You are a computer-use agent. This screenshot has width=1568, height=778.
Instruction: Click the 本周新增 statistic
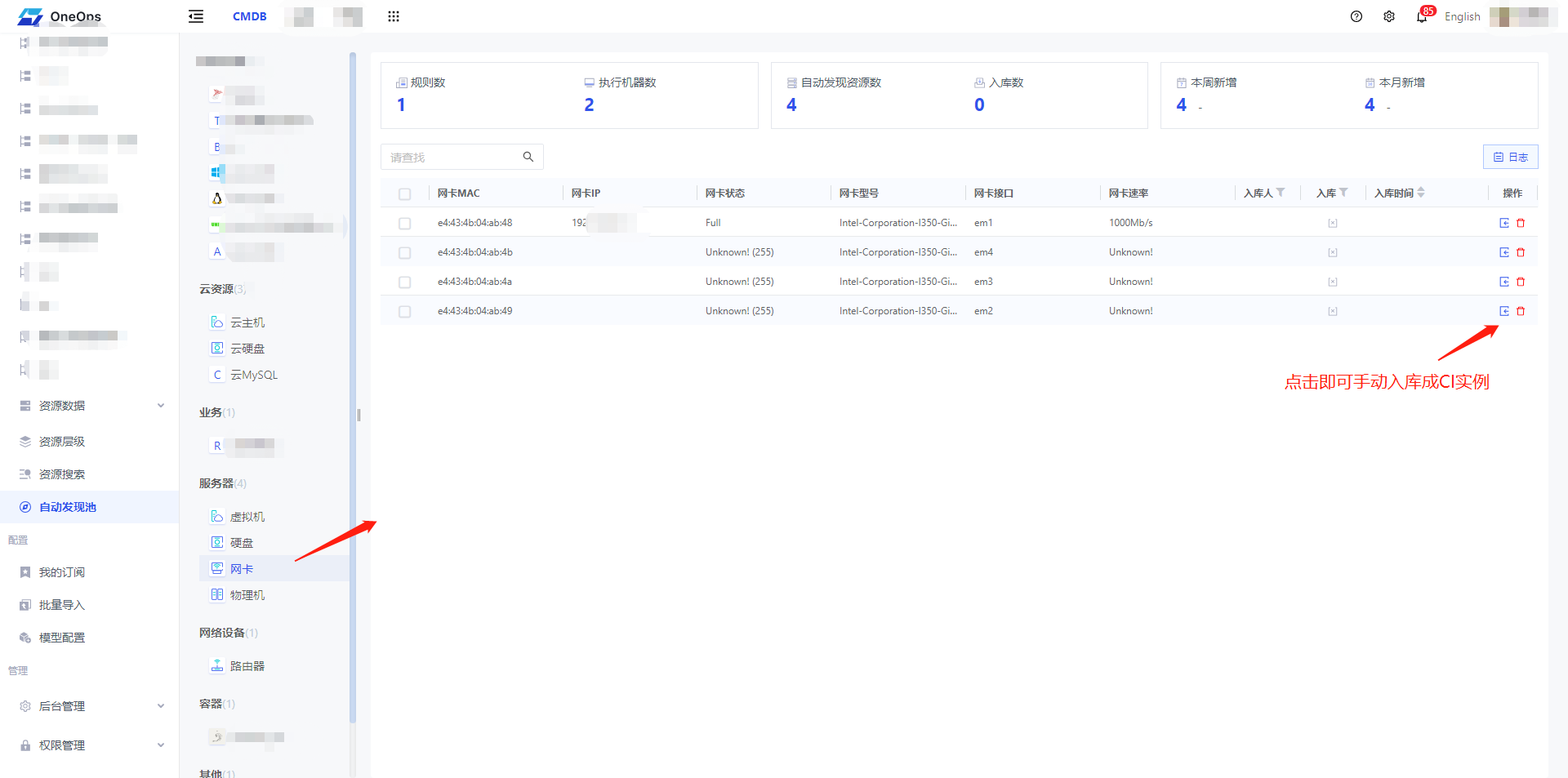1206,95
